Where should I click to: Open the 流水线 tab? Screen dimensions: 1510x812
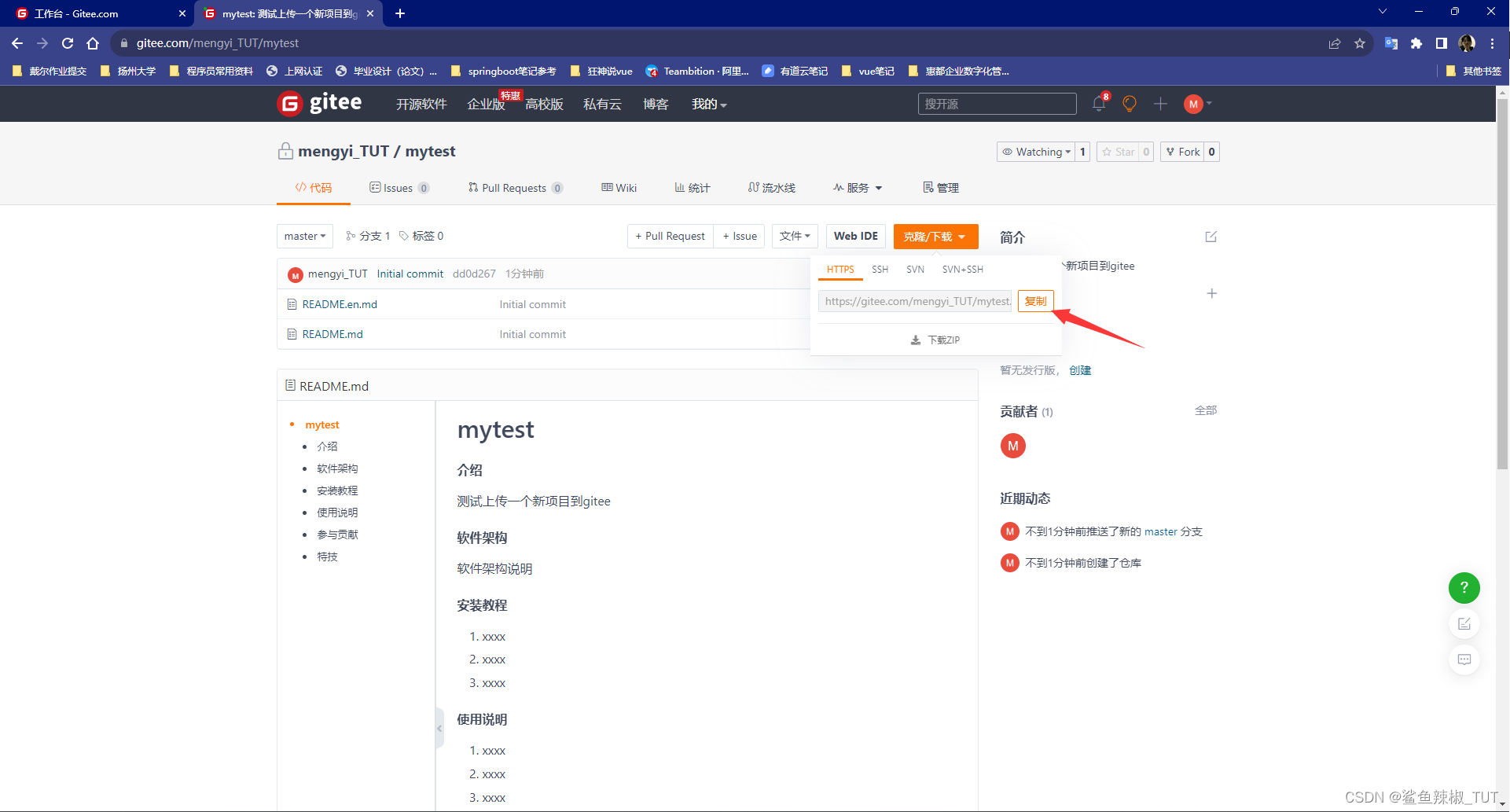point(771,188)
